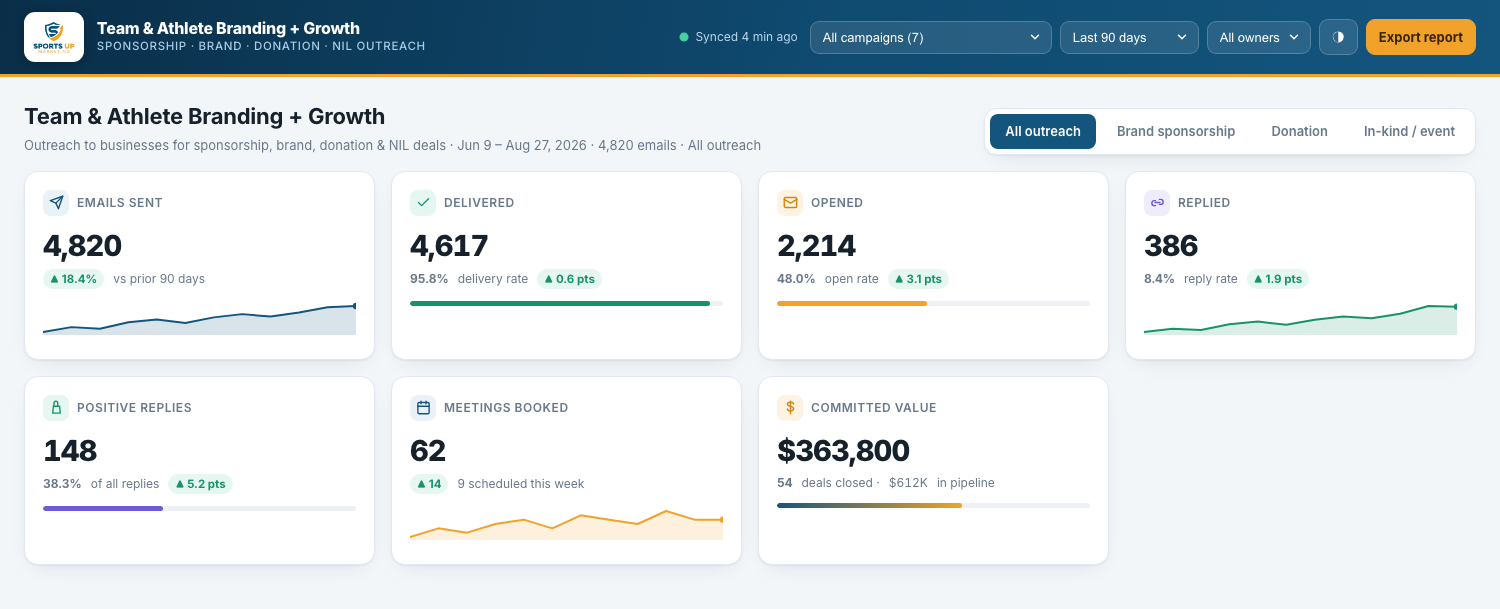Click the Synced 4 min ago text
The width and height of the screenshot is (1500, 609).
[746, 37]
